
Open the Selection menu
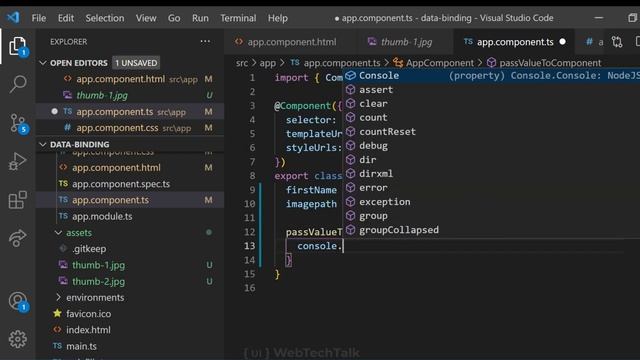105,18
